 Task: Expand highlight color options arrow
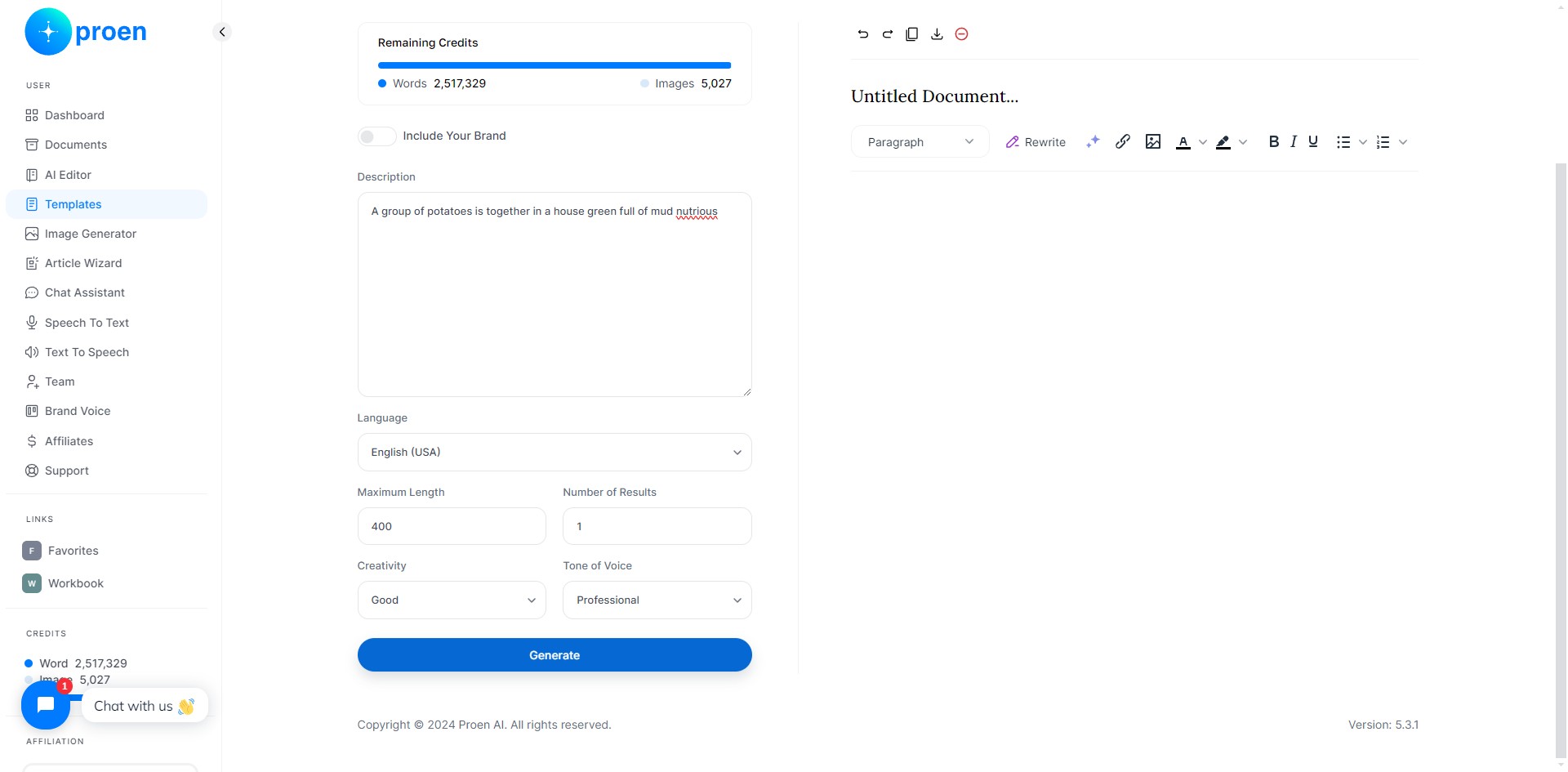(1243, 142)
